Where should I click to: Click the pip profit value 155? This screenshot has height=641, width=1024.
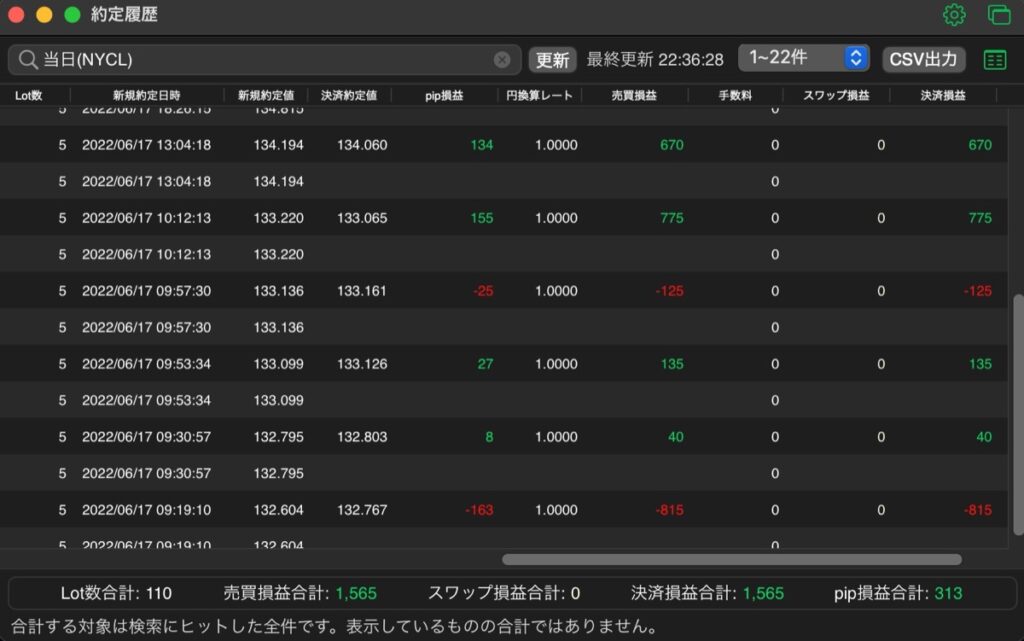coord(482,218)
